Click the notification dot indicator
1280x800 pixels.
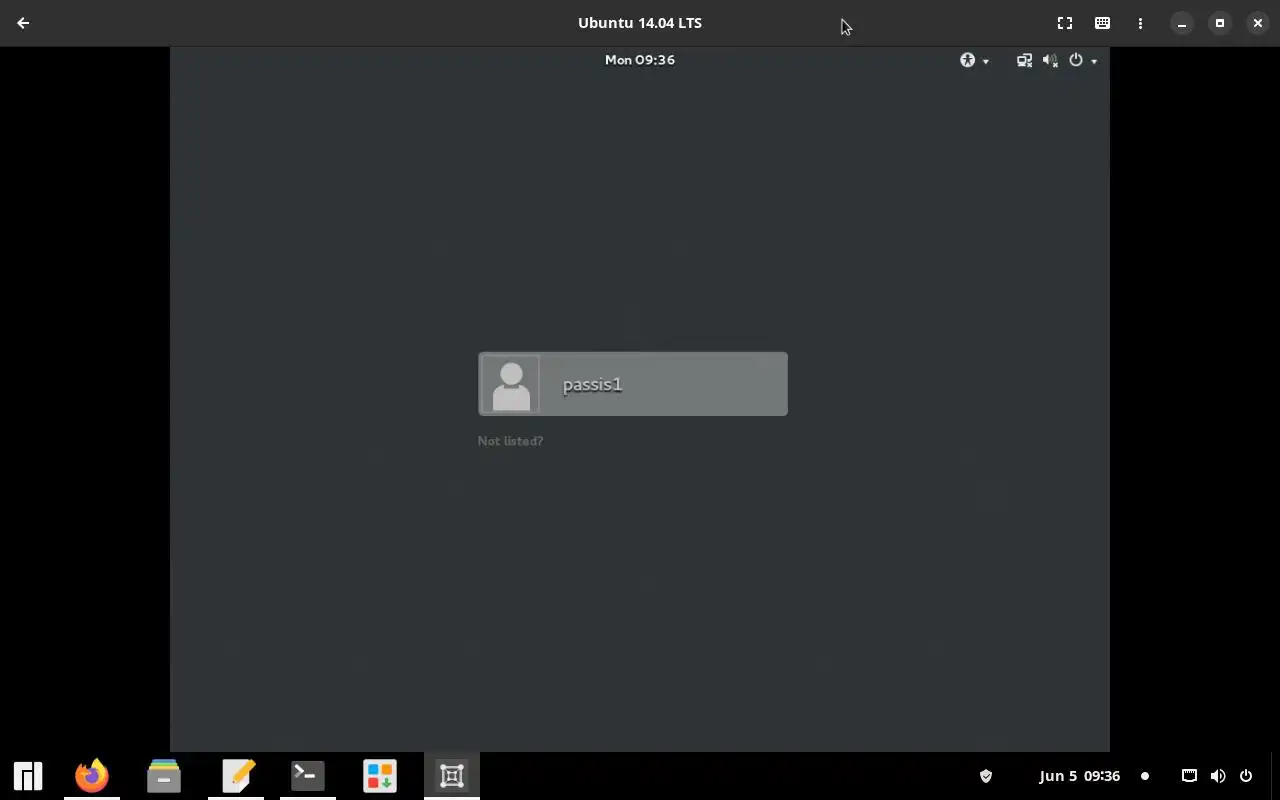[x=1145, y=776]
